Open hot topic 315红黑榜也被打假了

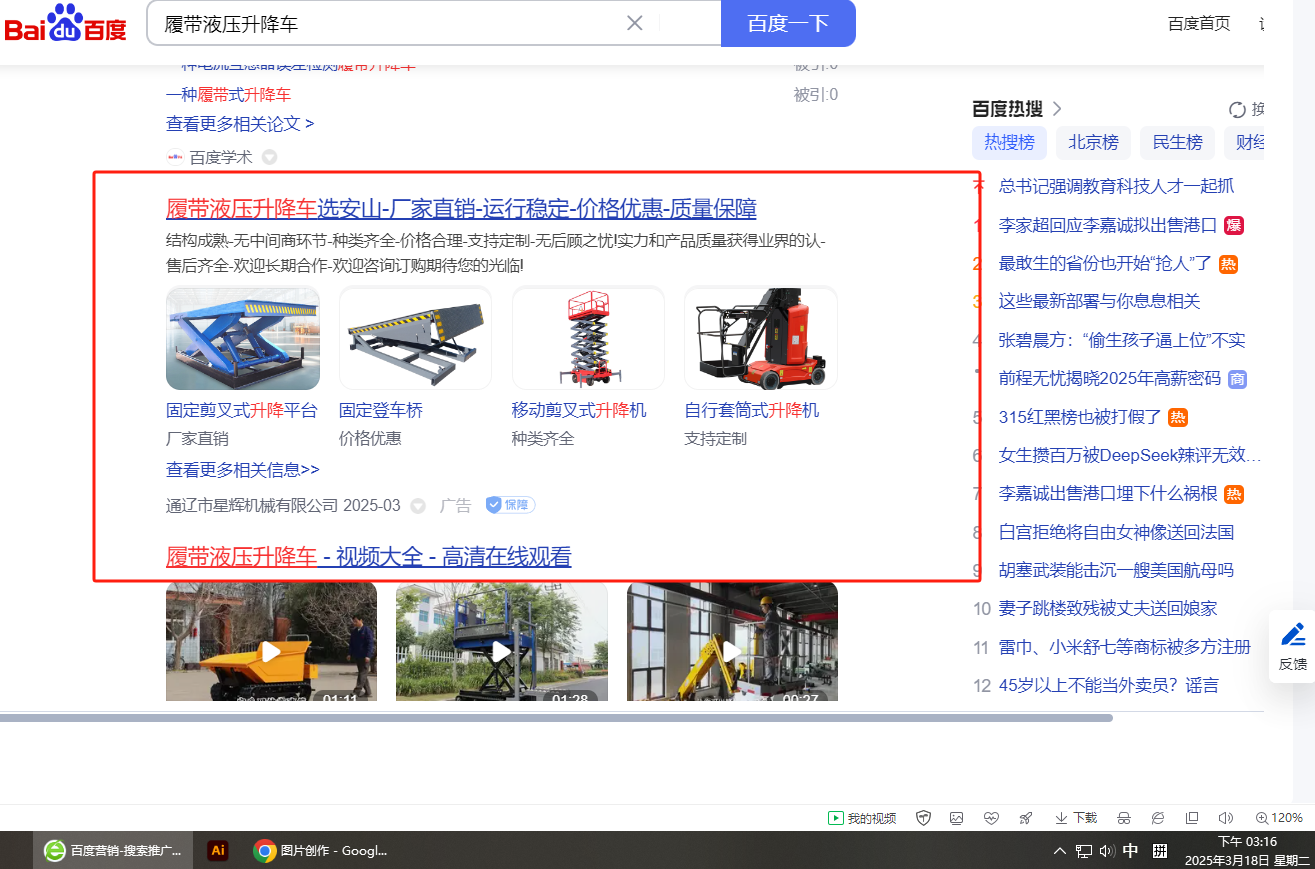tap(1080, 418)
